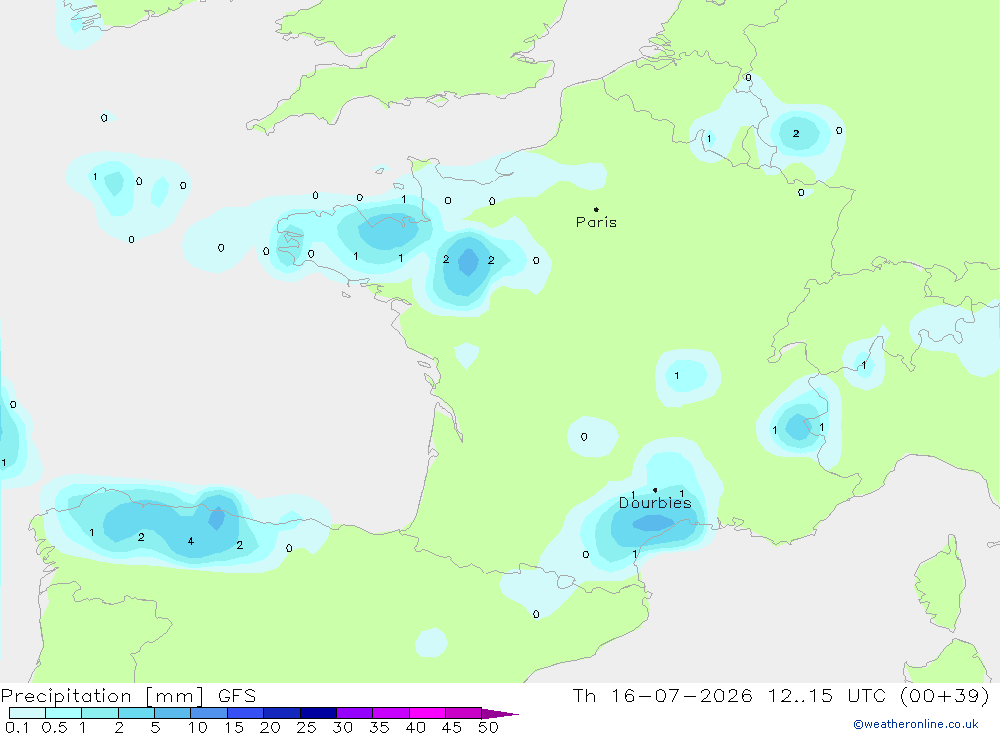Image resolution: width=1000 pixels, height=733 pixels.
Task: Select the black dot marker above Paris label
Action: 596,209
